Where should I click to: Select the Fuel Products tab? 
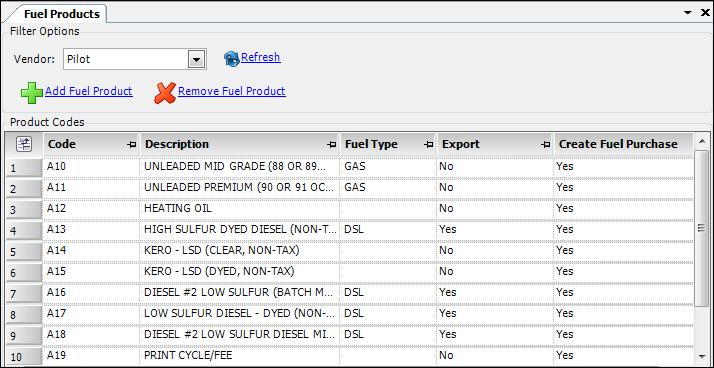(x=61, y=14)
